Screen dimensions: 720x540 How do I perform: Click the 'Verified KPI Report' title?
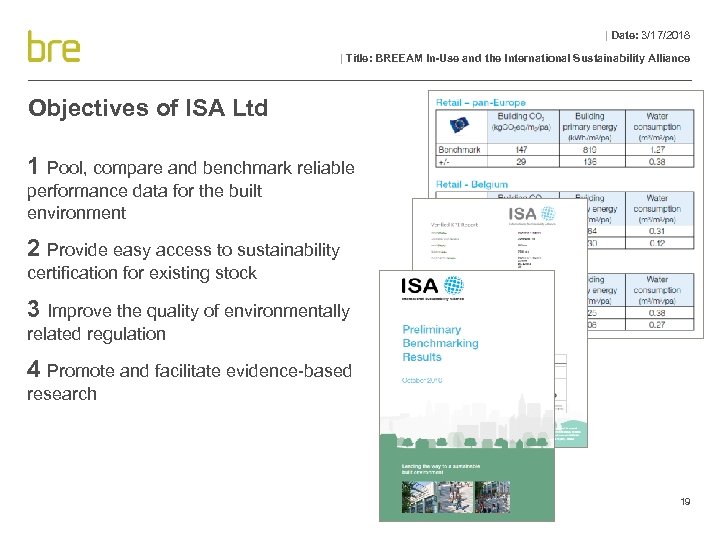[454, 225]
